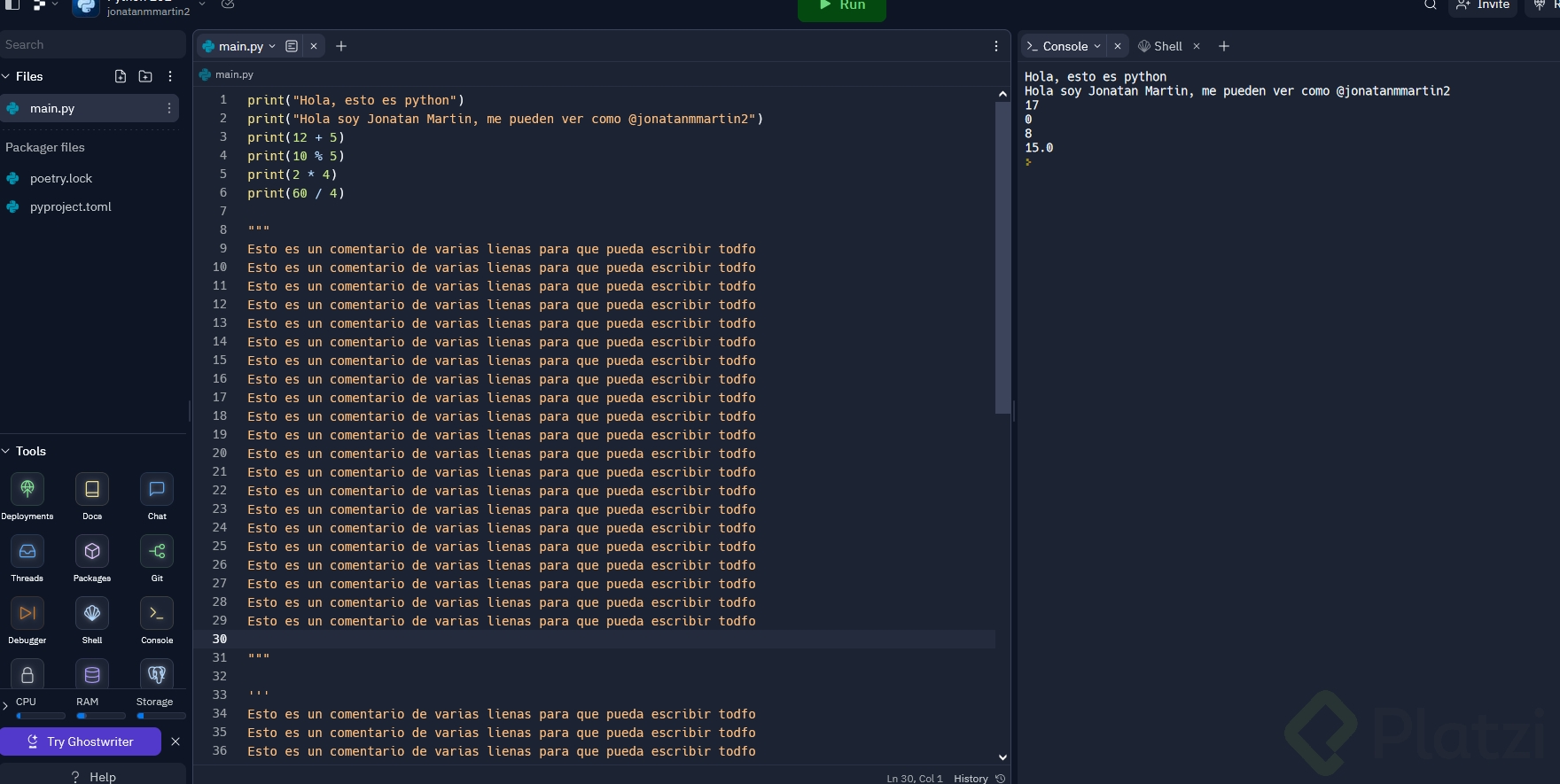
Task: Click the format code icon in main.py tab
Action: (292, 46)
